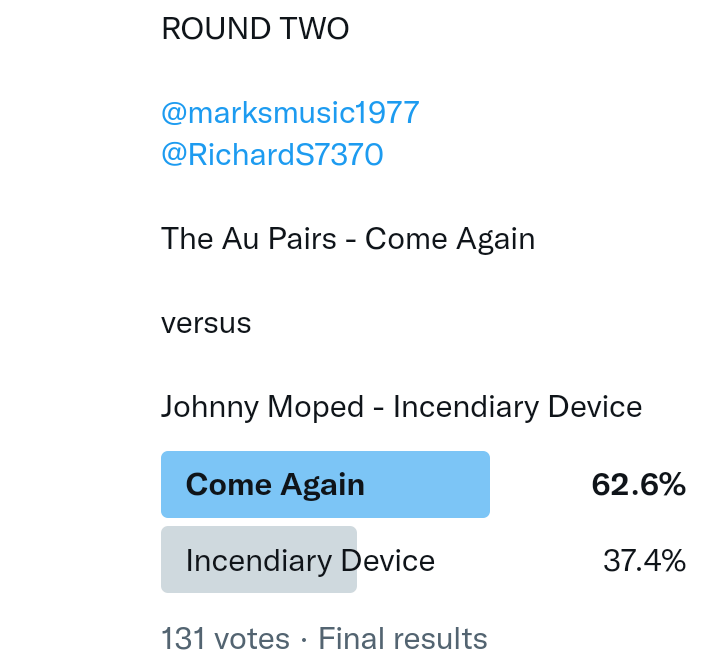Click the word "versus" in the tweet
Viewport: 720px width, 672px height.
[x=206, y=324]
